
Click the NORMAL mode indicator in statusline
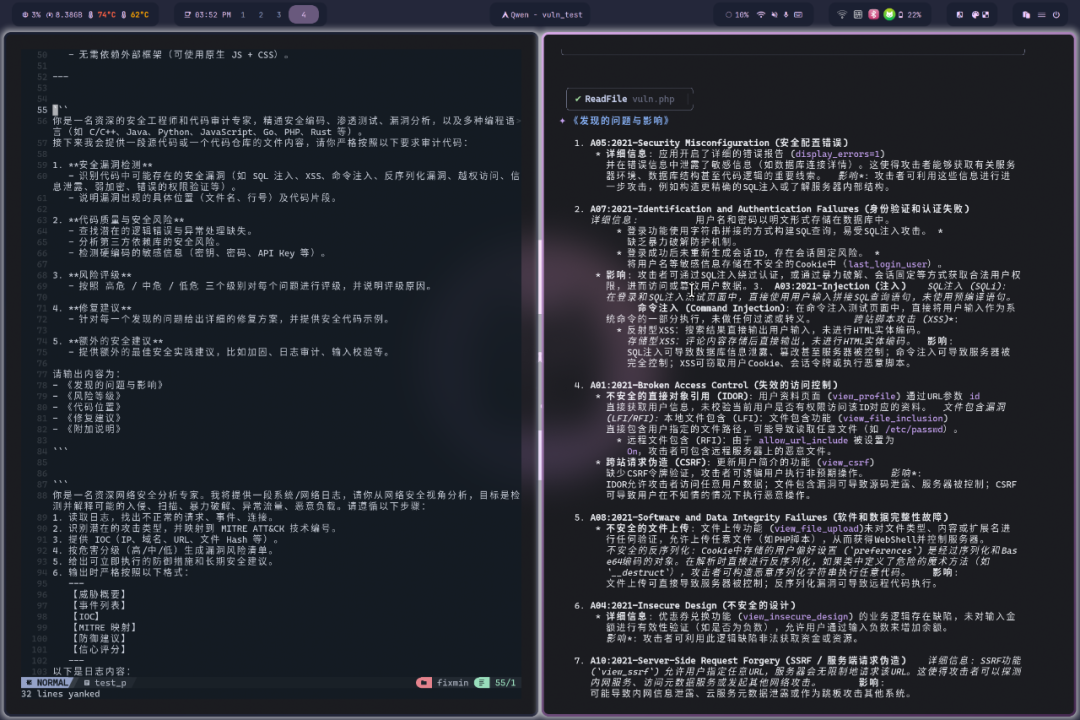pos(48,683)
